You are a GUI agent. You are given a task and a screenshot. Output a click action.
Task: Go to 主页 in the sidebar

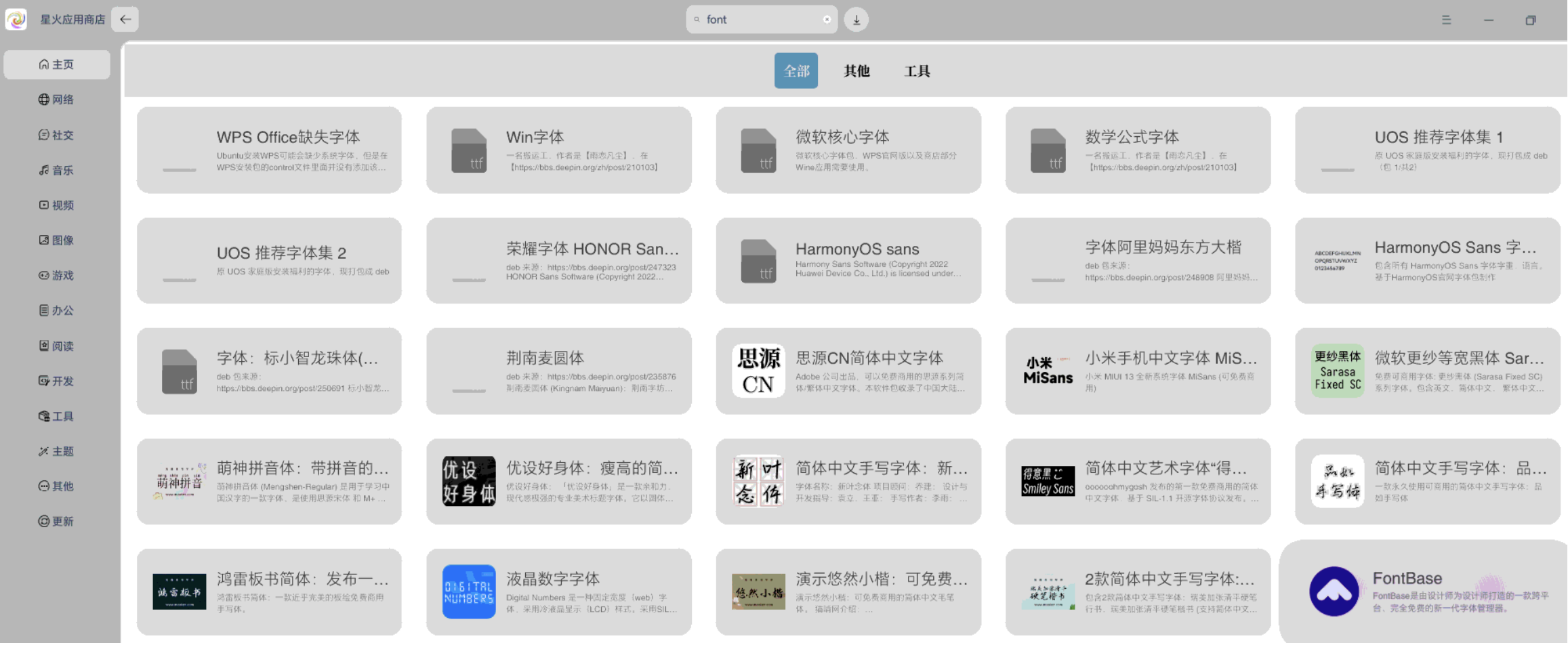pyautogui.click(x=57, y=64)
